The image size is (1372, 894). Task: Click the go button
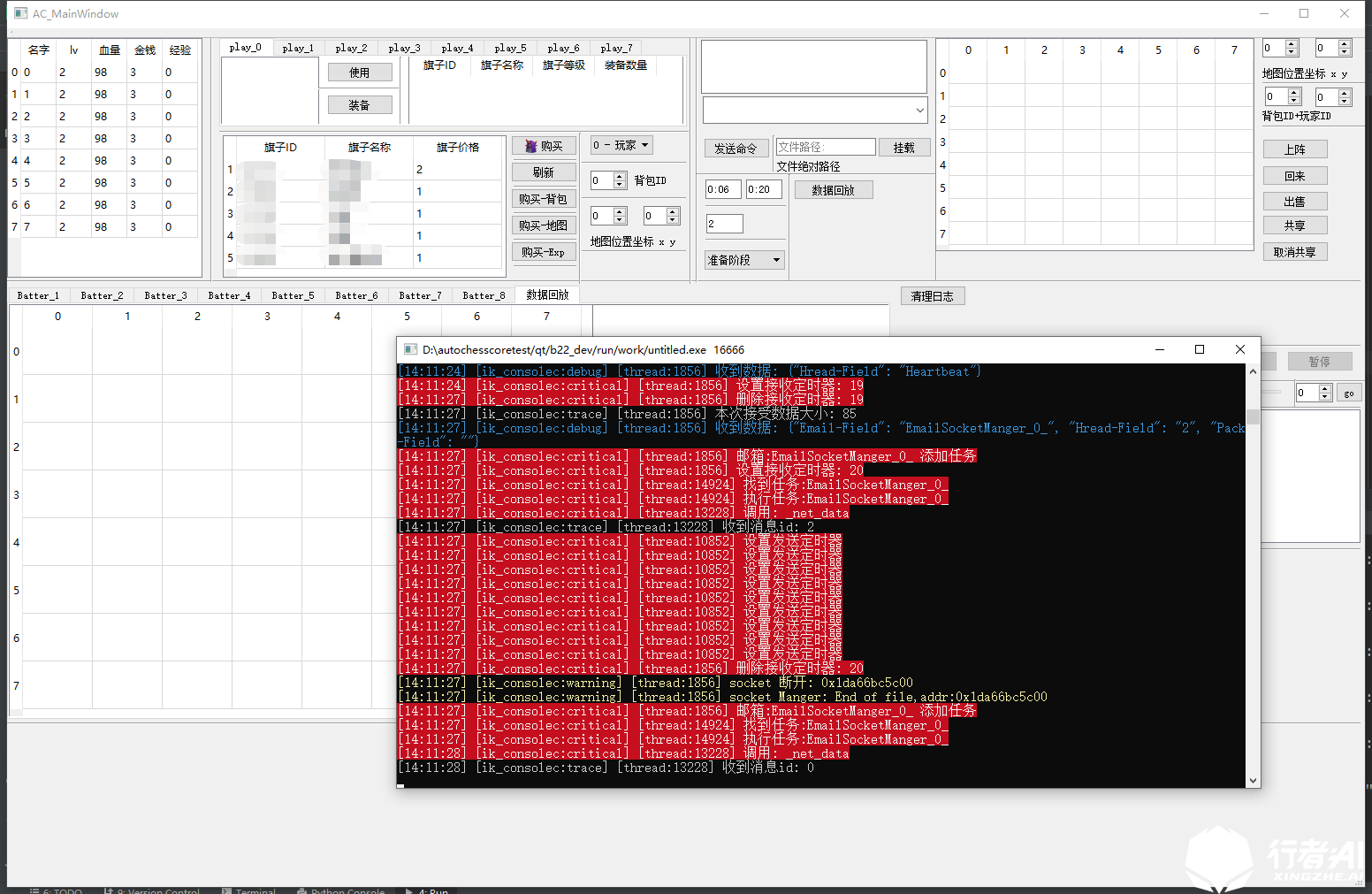coord(1348,394)
